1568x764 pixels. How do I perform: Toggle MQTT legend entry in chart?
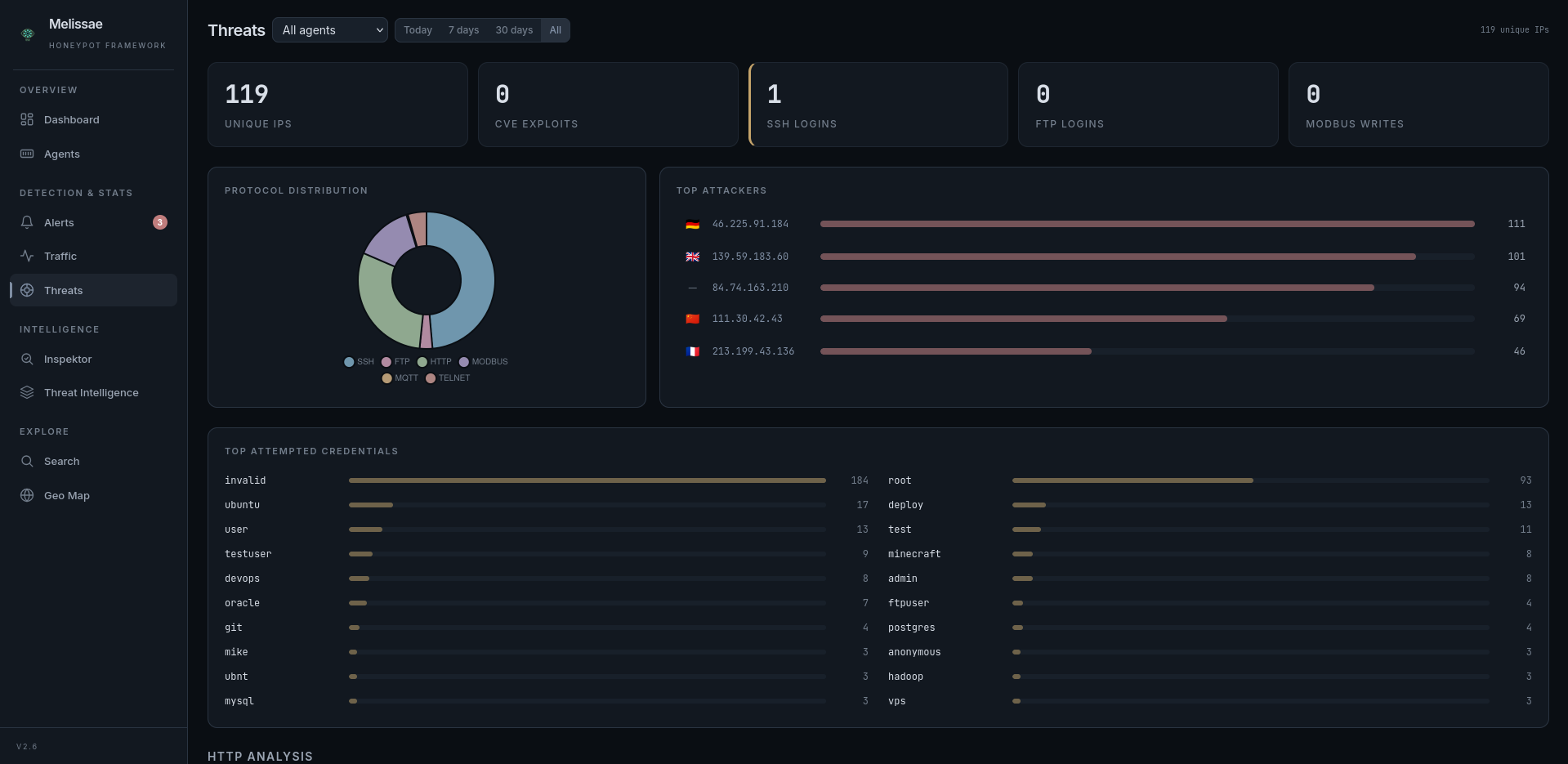pos(400,378)
